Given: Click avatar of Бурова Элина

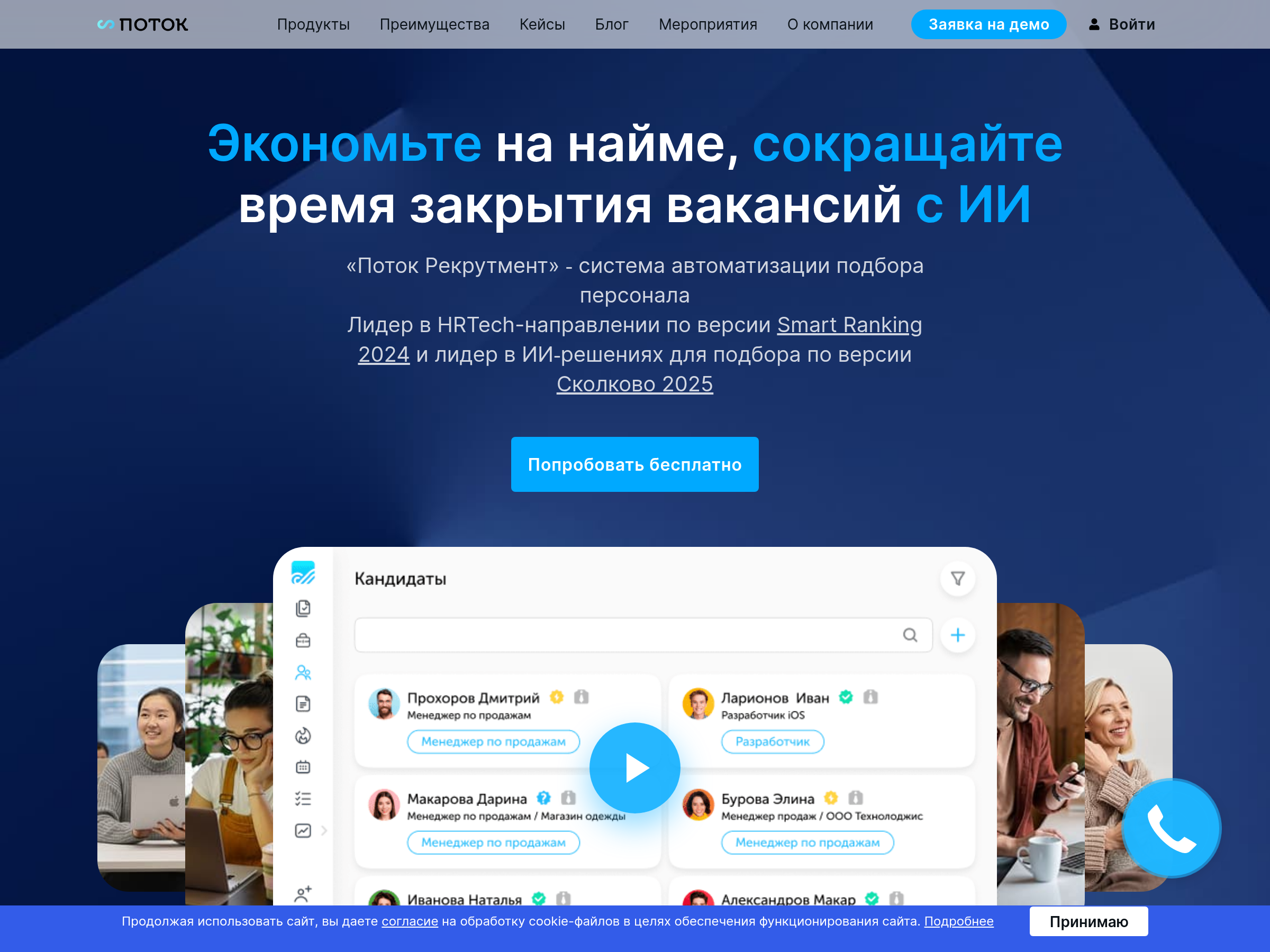Looking at the screenshot, I should click(x=698, y=804).
